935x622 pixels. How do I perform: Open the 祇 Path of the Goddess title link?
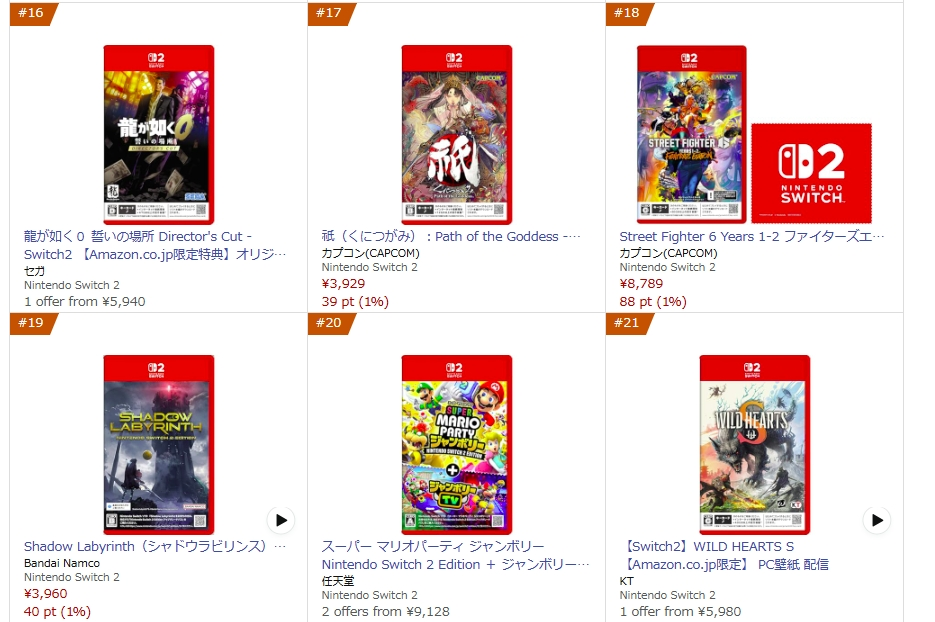451,236
